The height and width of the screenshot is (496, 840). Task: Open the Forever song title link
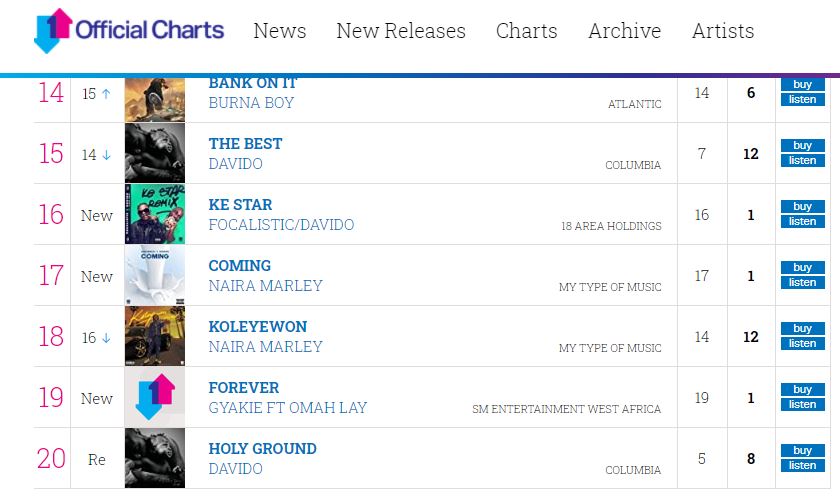point(244,388)
